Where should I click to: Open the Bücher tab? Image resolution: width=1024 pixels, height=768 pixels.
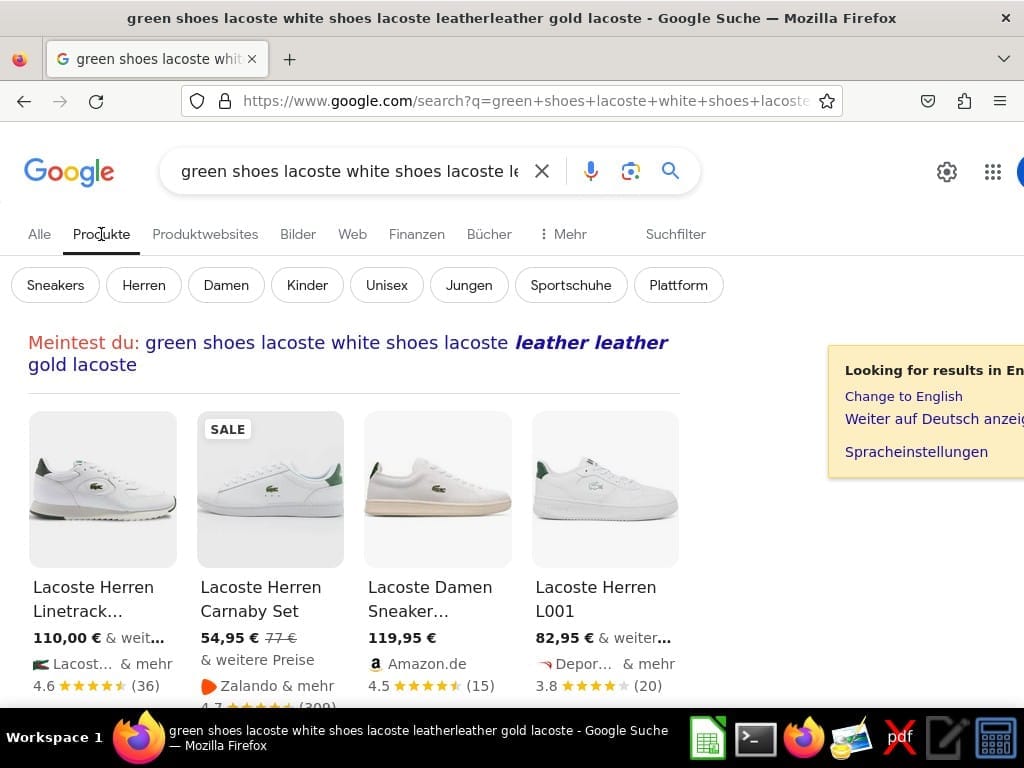click(489, 234)
